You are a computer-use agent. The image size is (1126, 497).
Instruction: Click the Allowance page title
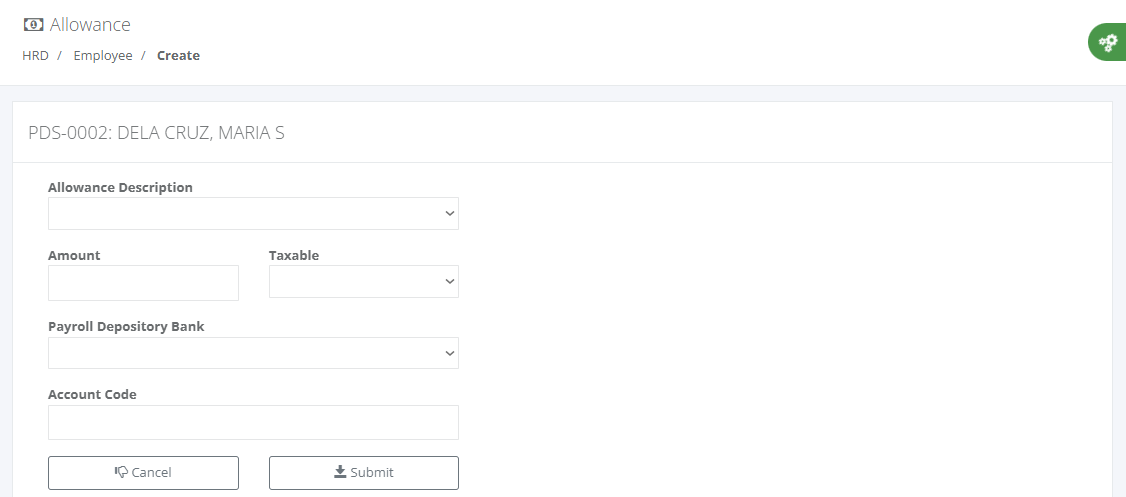click(x=90, y=25)
